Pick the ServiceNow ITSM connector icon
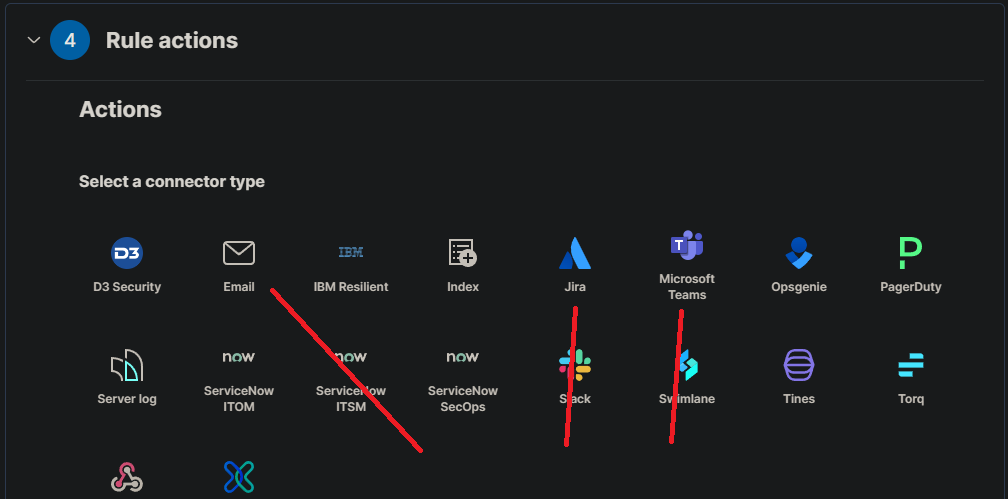Screen dimensions: 1008x499 [351, 357]
